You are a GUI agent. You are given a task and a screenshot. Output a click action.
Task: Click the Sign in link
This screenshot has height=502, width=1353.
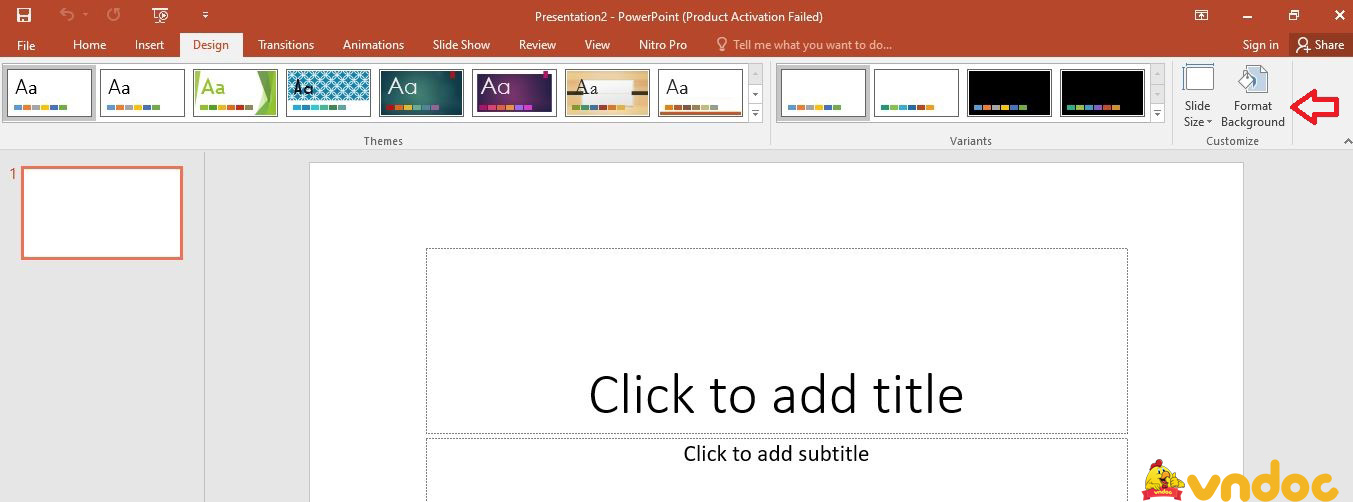(1260, 44)
